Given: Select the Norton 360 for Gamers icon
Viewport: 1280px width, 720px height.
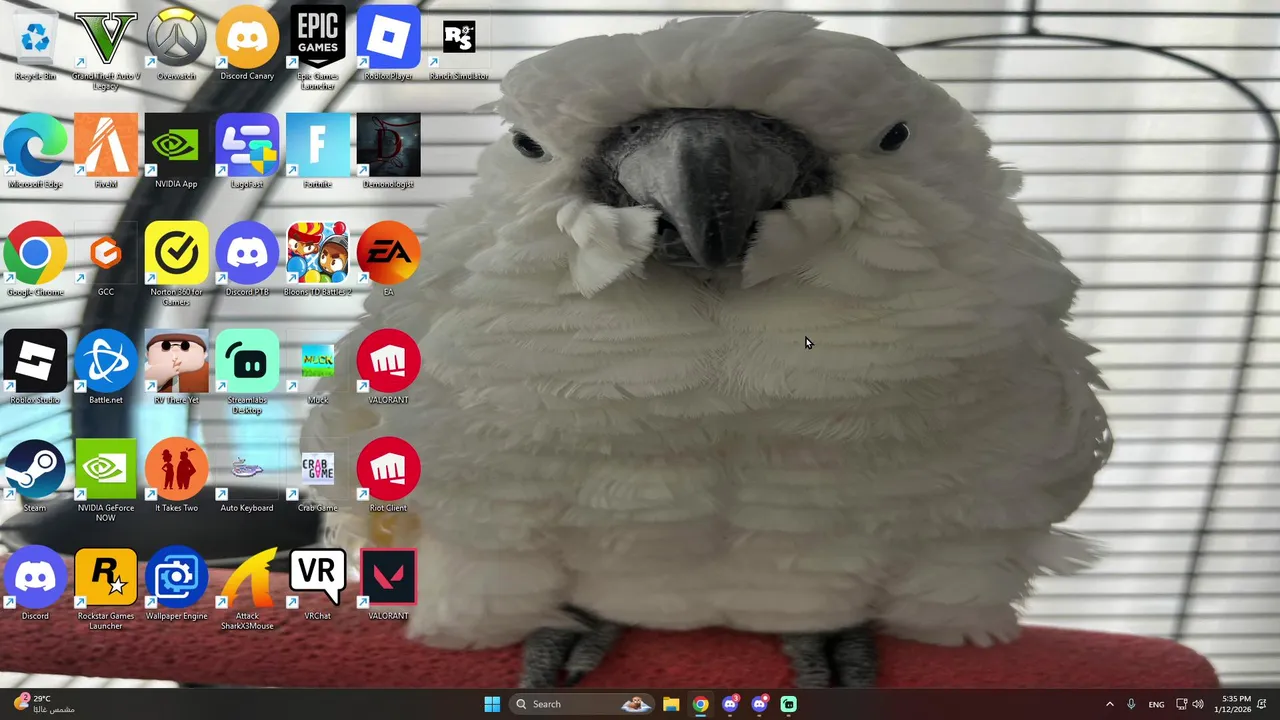Looking at the screenshot, I should tap(177, 264).
